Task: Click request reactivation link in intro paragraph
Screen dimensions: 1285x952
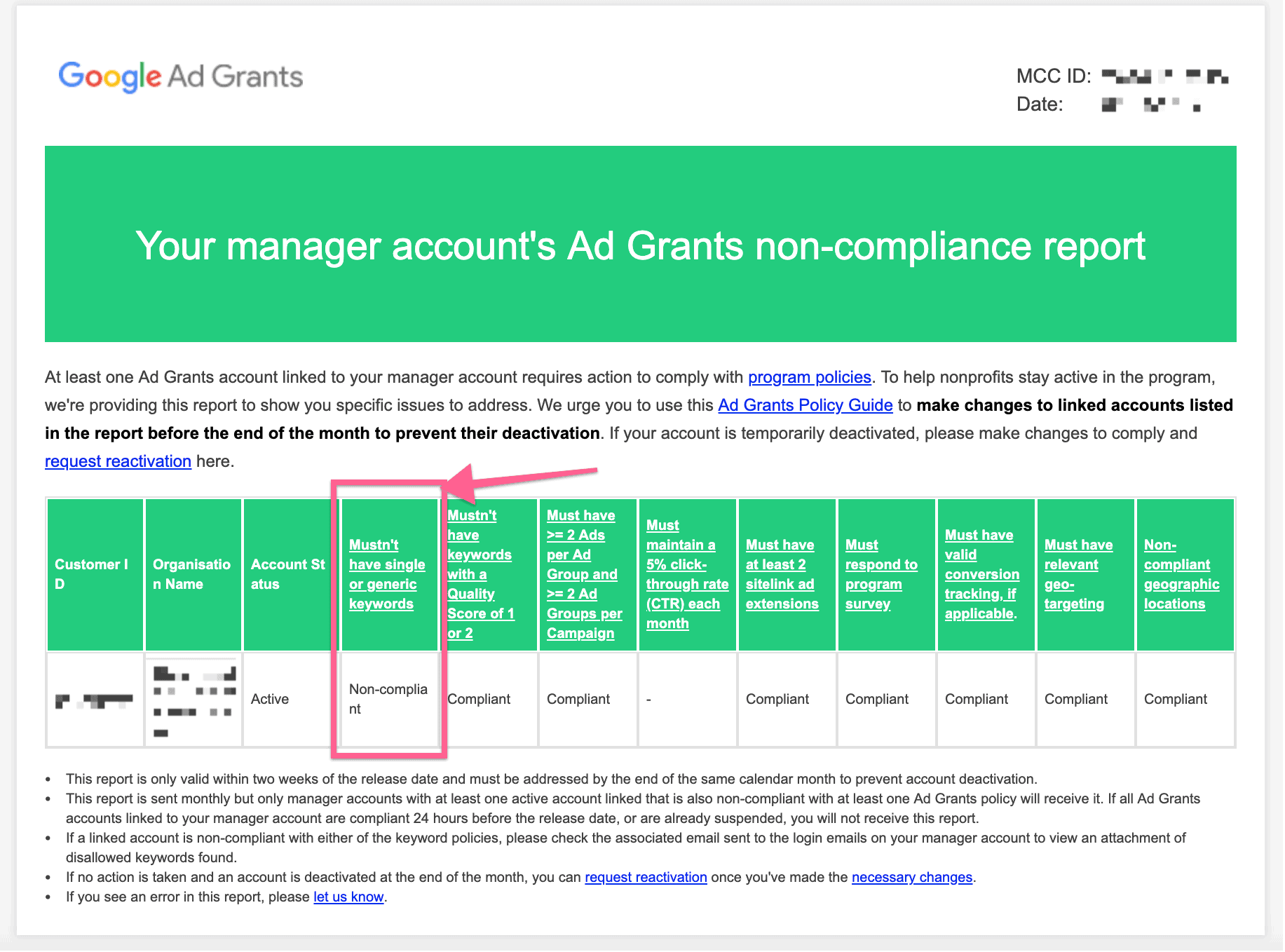Action: tap(118, 461)
